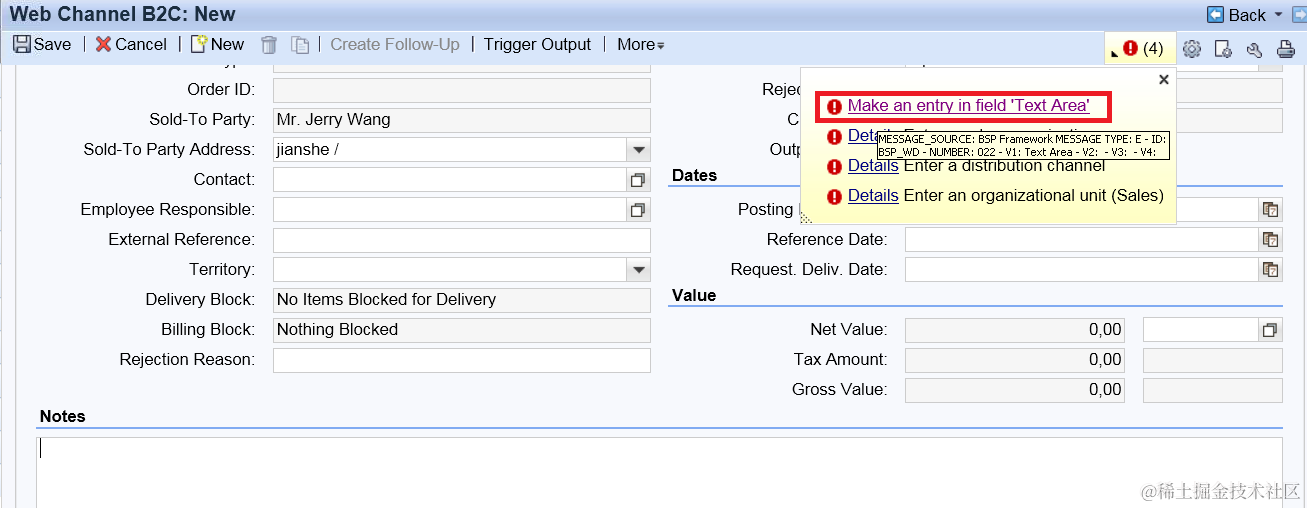Click the Net Value currency input field
The width and height of the screenshot is (1307, 508).
coord(1200,330)
